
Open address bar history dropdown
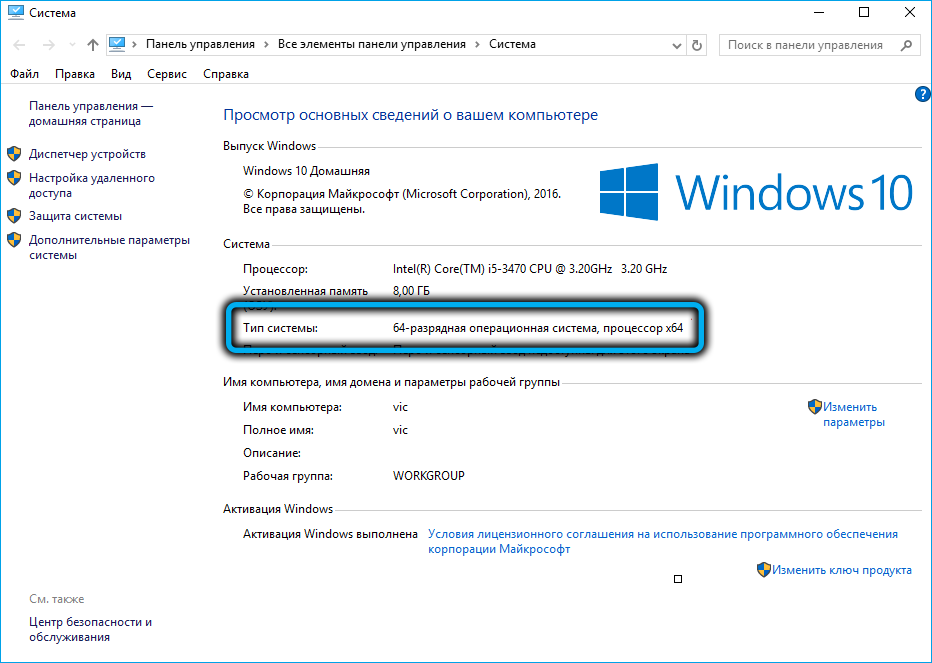[x=676, y=46]
